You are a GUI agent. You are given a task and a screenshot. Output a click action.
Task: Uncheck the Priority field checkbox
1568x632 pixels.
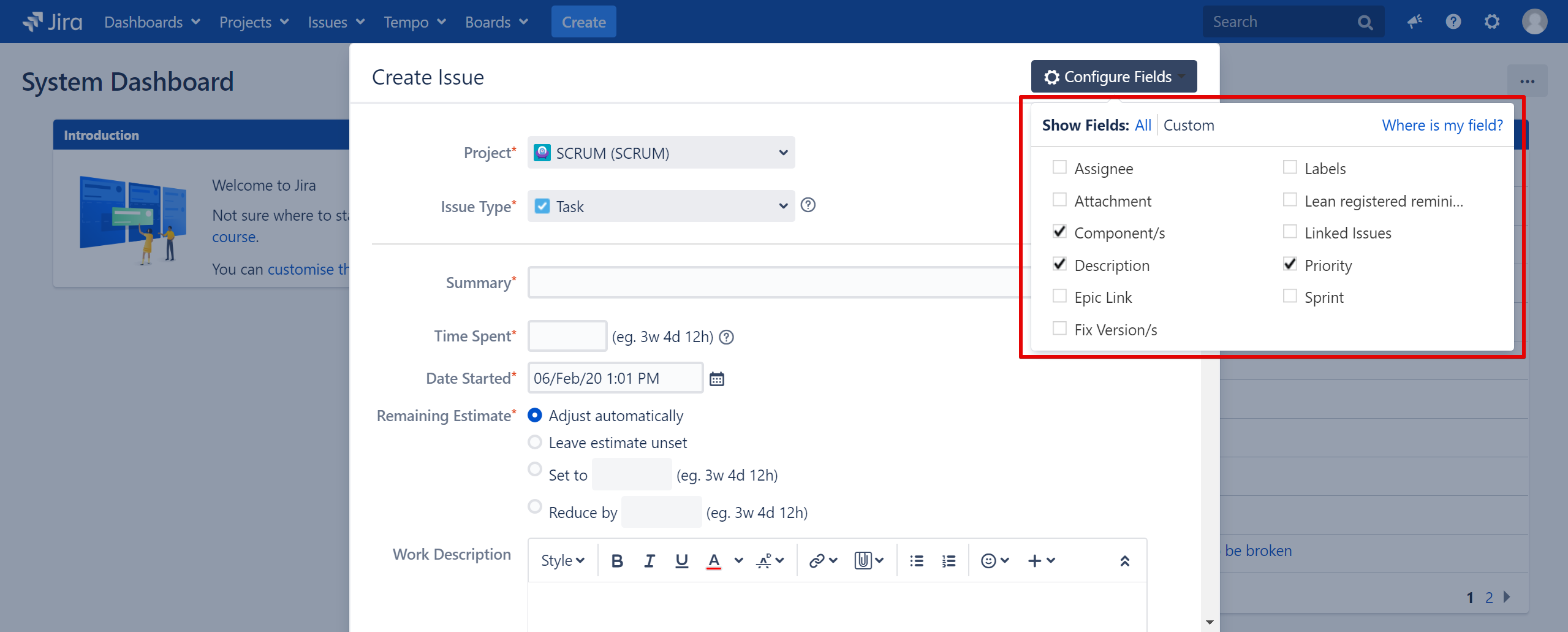point(1290,264)
